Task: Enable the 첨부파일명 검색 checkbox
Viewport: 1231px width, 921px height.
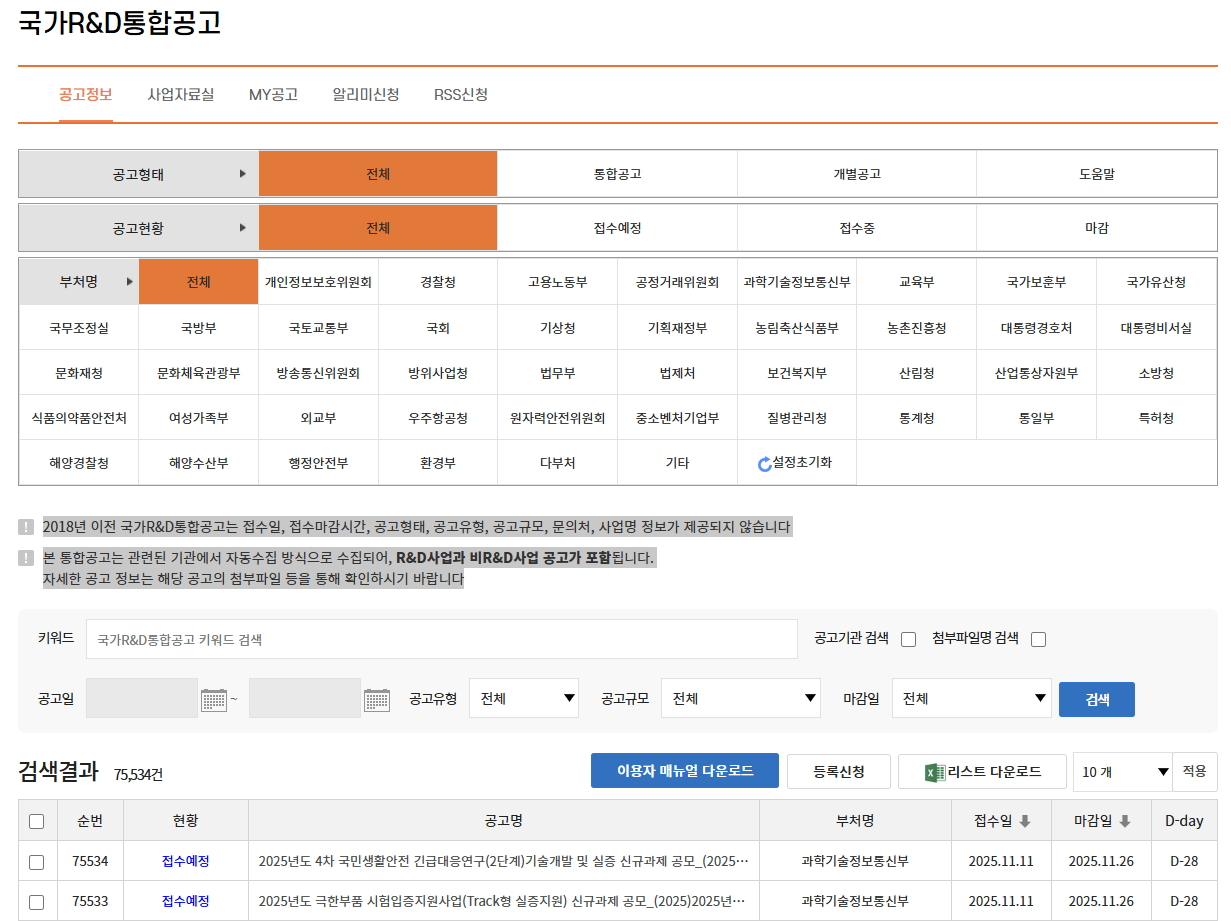Action: coord(1038,640)
